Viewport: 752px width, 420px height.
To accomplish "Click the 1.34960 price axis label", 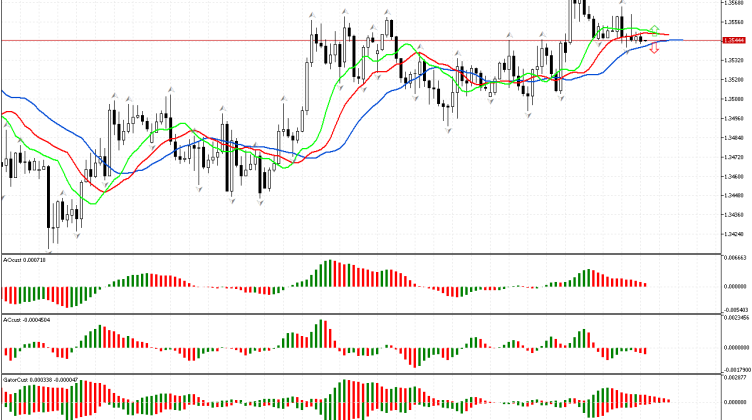I will coord(735,118).
